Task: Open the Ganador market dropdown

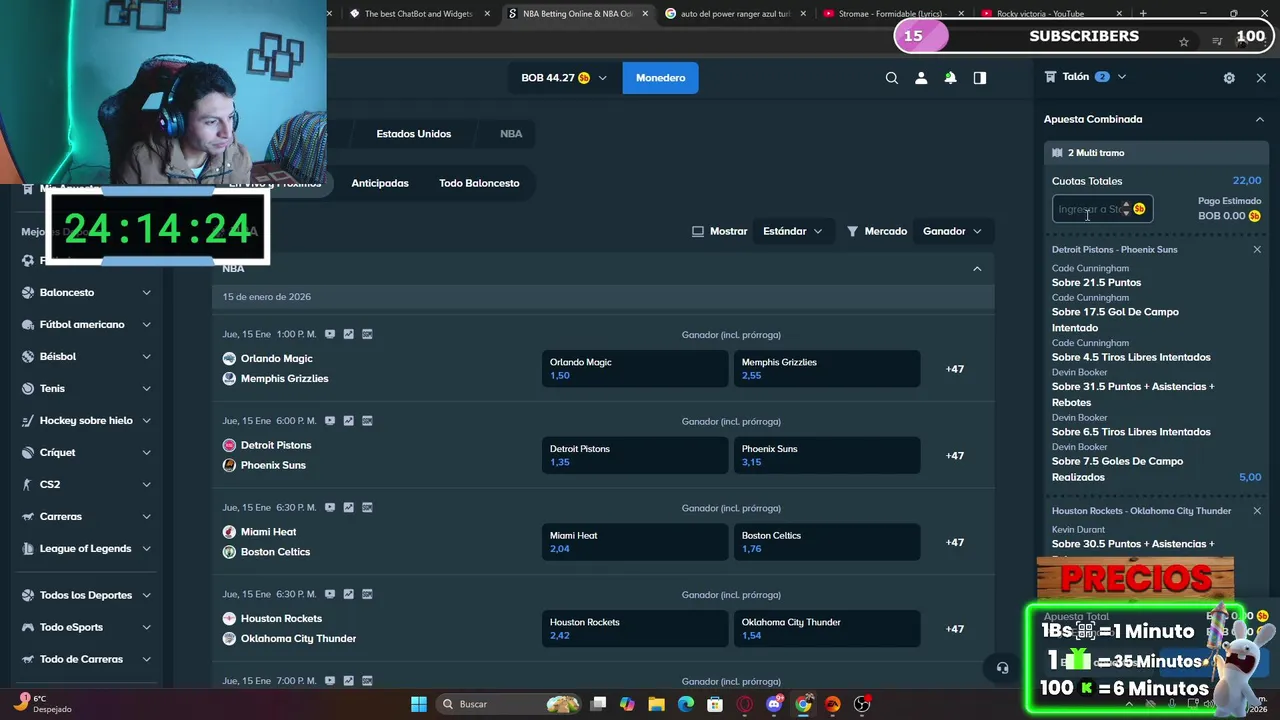Action: (952, 231)
